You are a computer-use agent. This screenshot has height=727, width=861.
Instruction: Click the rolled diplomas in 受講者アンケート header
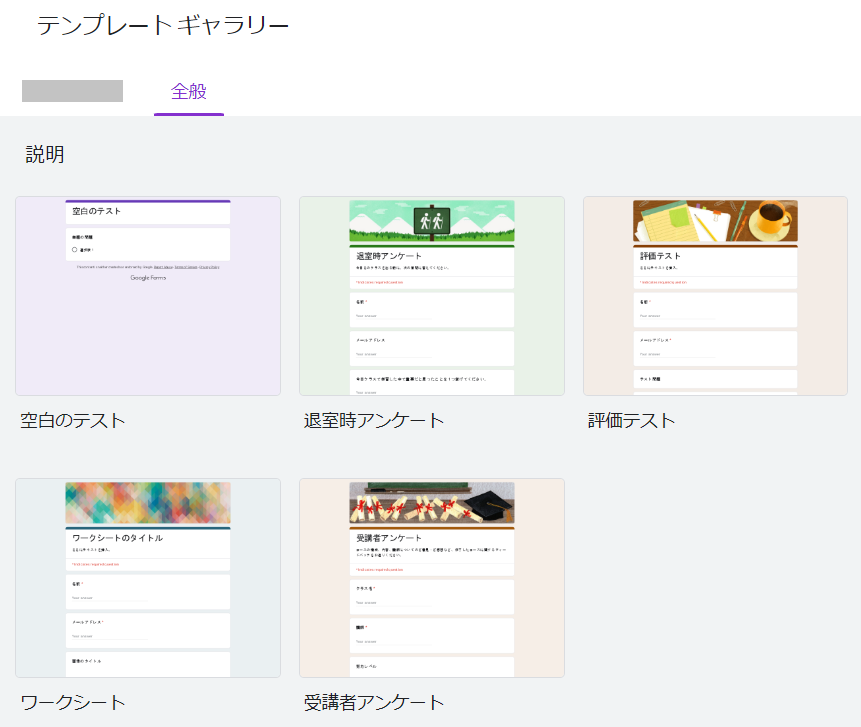(410, 508)
